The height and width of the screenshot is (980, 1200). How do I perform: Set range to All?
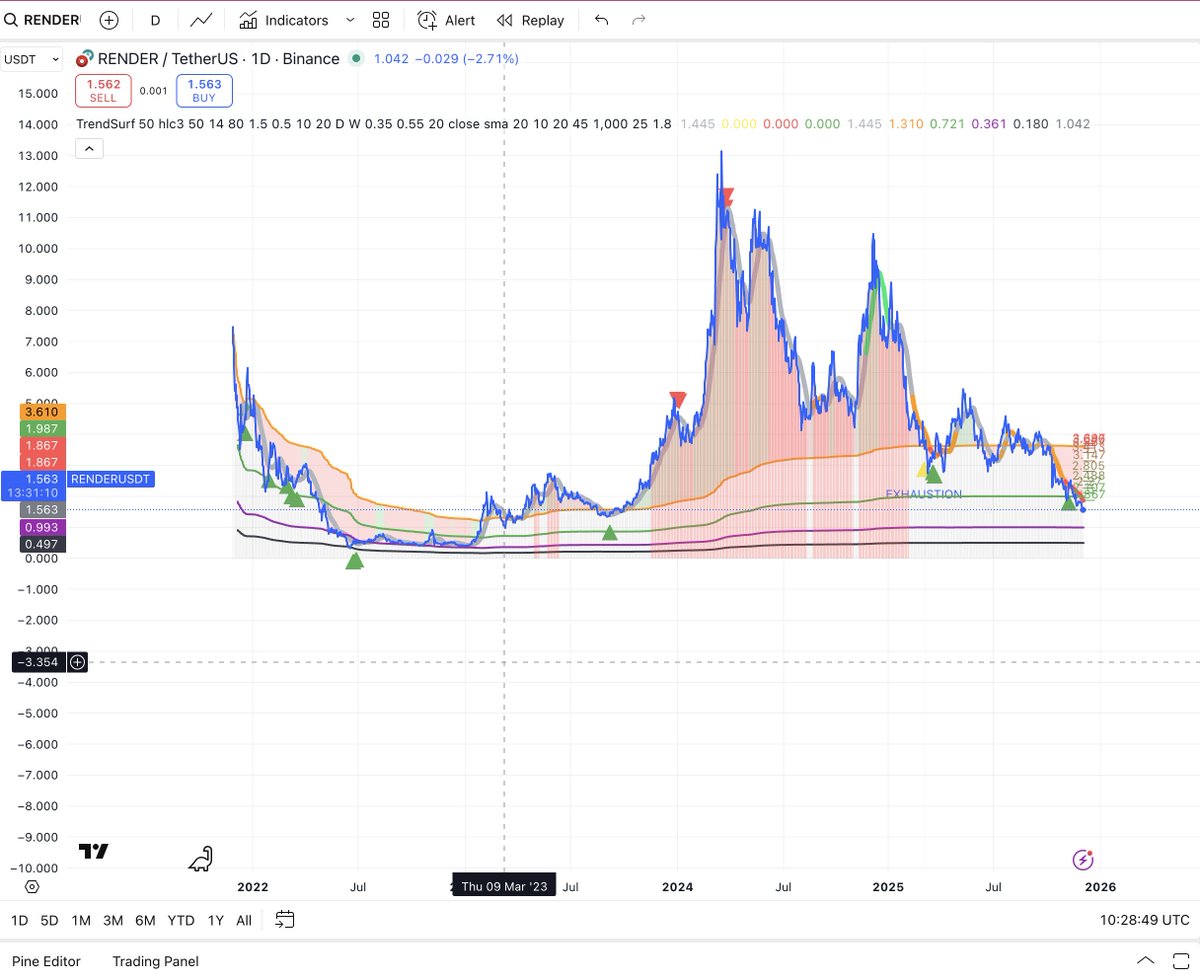click(x=244, y=920)
